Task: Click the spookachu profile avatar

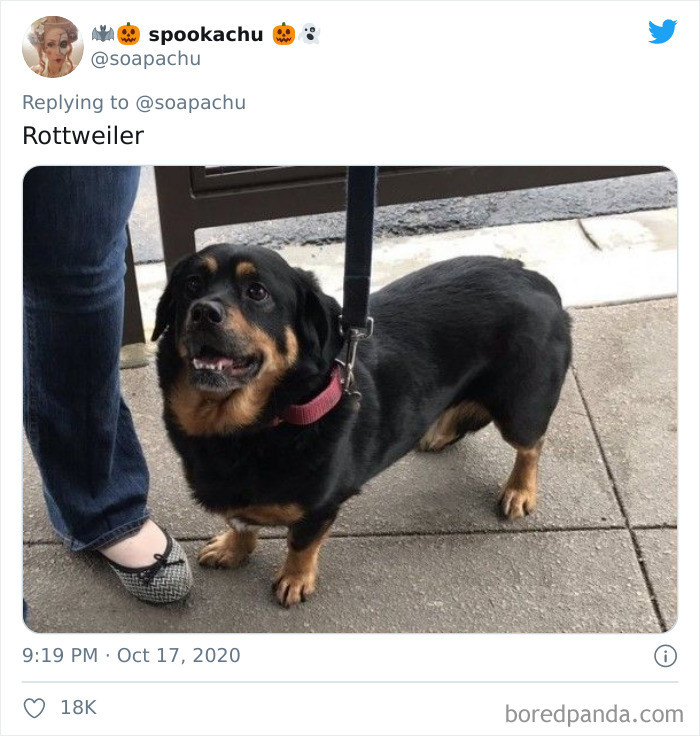Action: [53, 46]
